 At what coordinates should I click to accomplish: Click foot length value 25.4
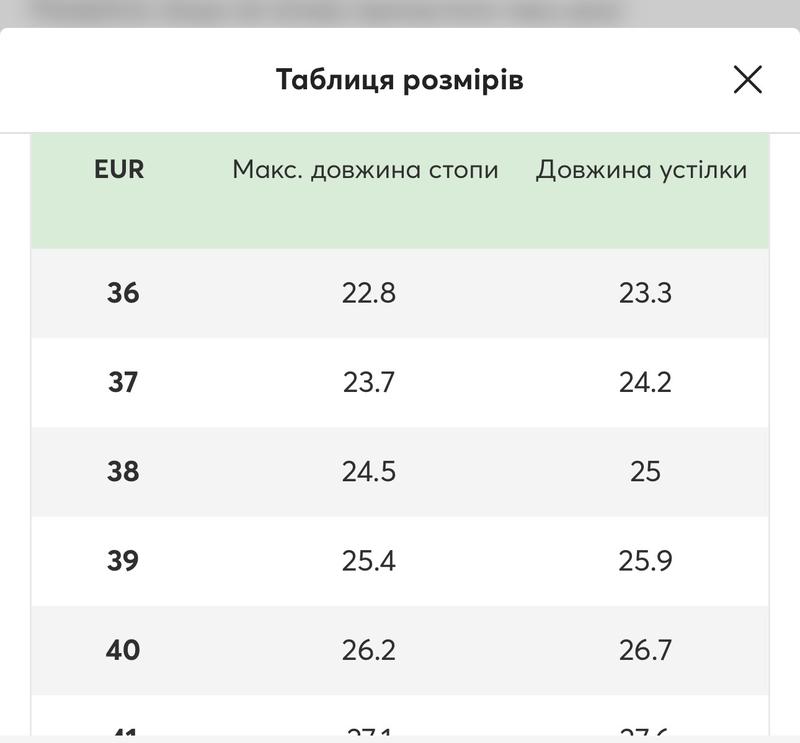click(x=368, y=561)
